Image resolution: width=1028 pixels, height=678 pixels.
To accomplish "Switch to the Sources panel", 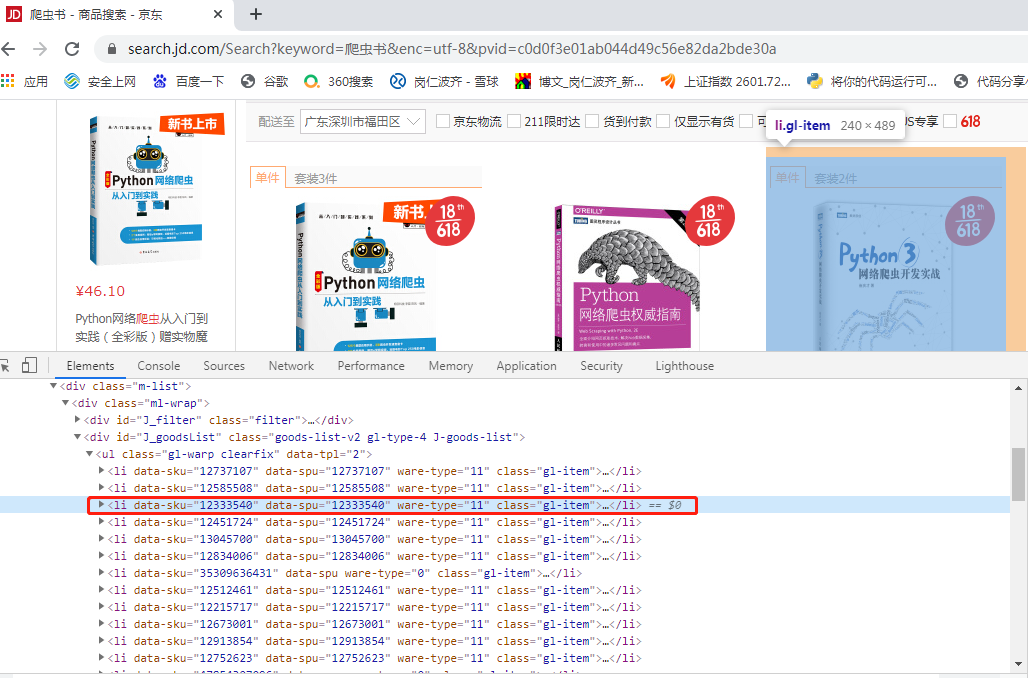I will [x=224, y=366].
